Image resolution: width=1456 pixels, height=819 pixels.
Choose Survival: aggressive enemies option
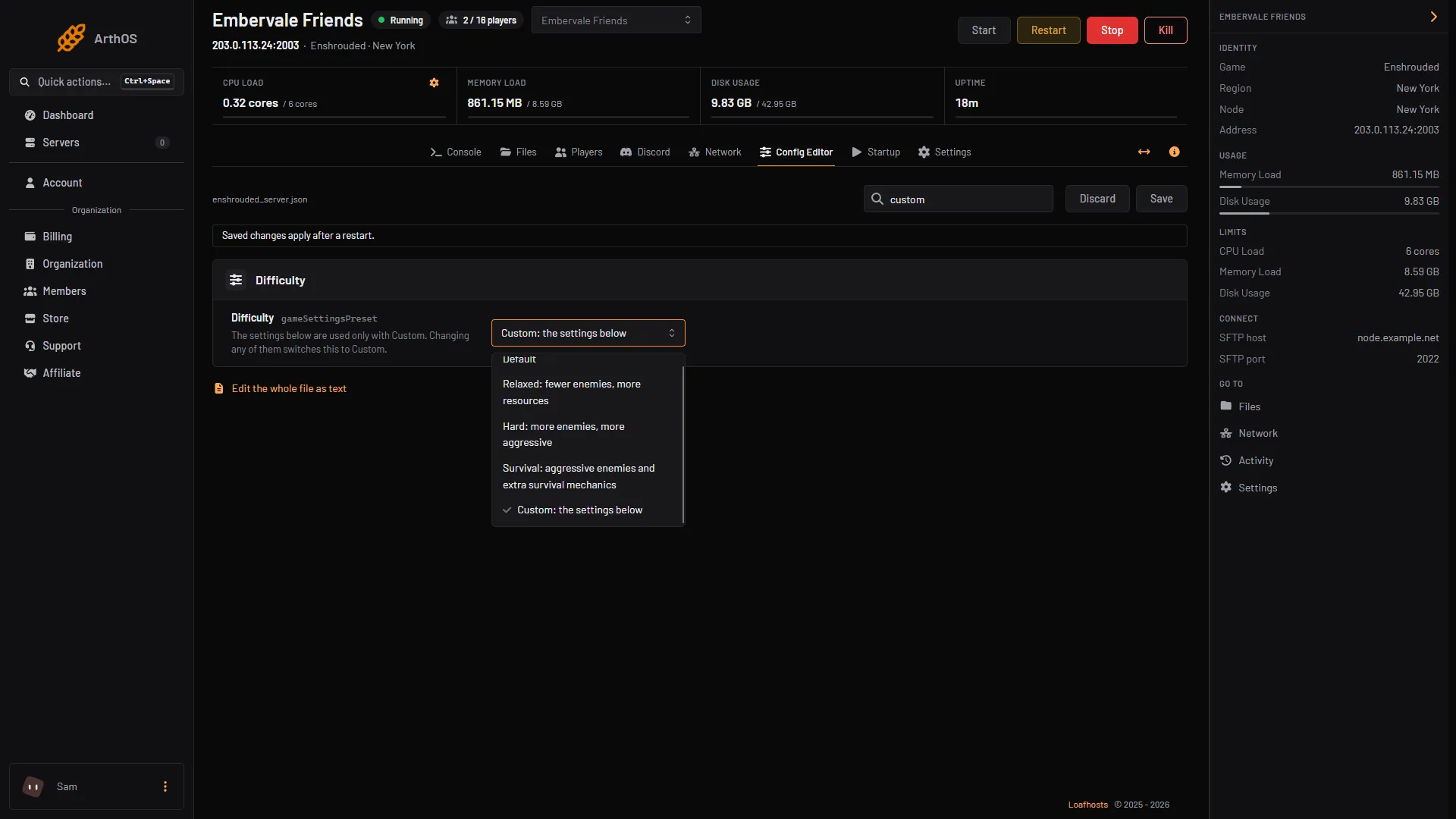(587, 476)
